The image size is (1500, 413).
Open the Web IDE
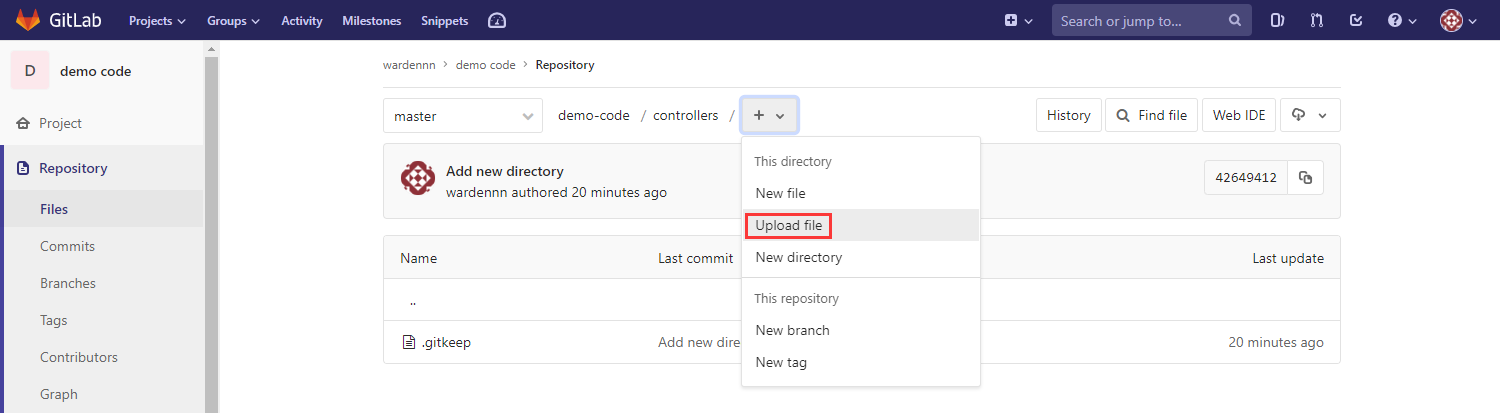(1239, 116)
